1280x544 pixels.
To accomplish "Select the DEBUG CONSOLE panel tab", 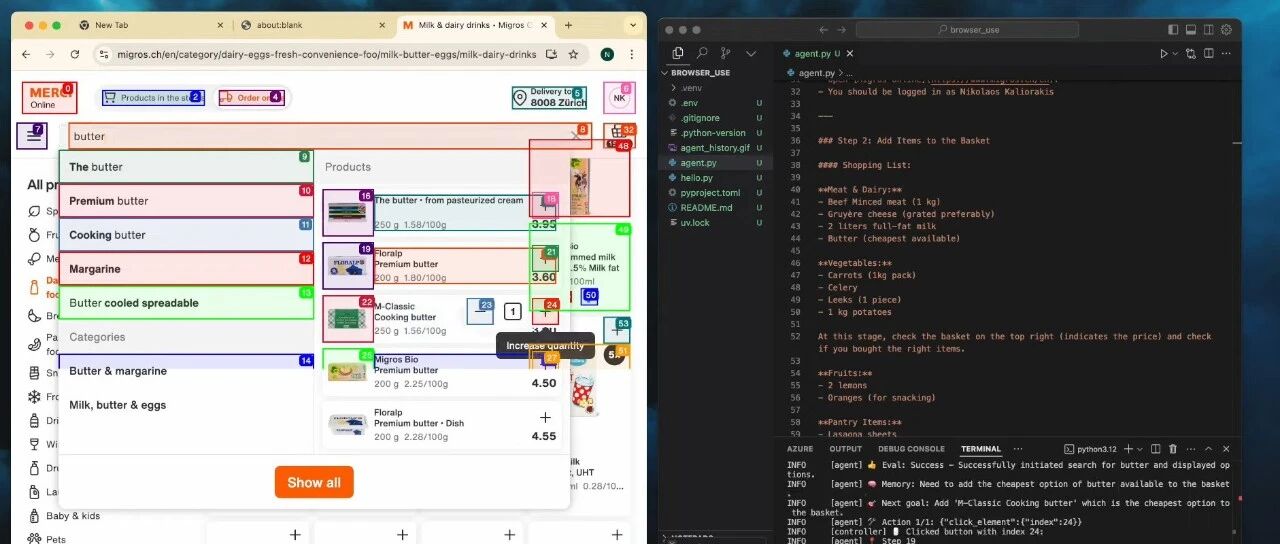I will tap(911, 449).
